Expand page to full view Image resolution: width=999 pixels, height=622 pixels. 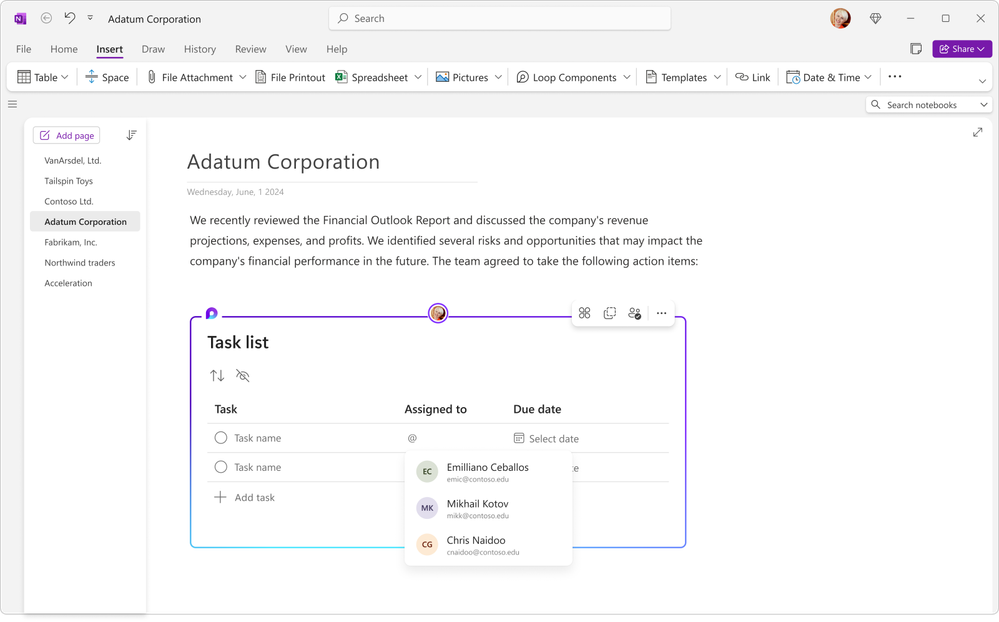tap(977, 133)
